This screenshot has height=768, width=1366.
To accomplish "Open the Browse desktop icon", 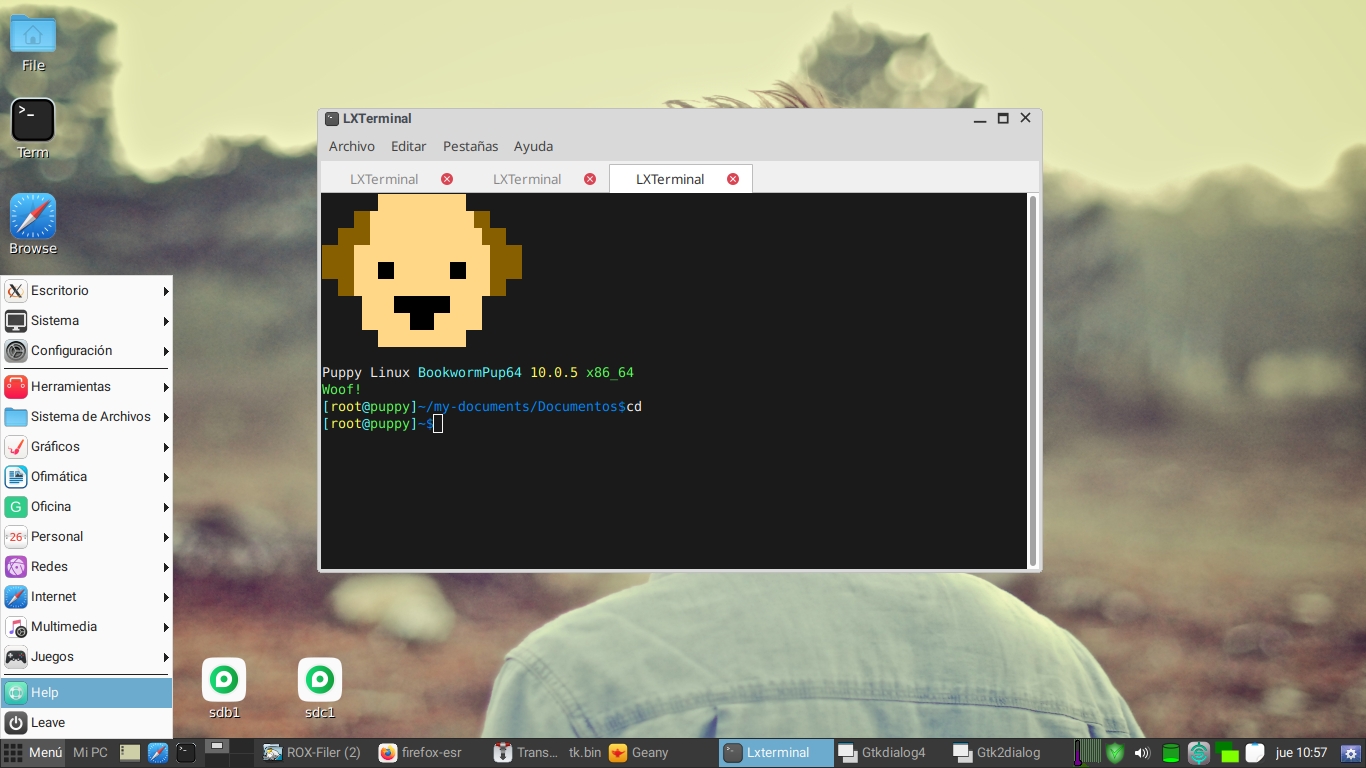I will pos(33,224).
